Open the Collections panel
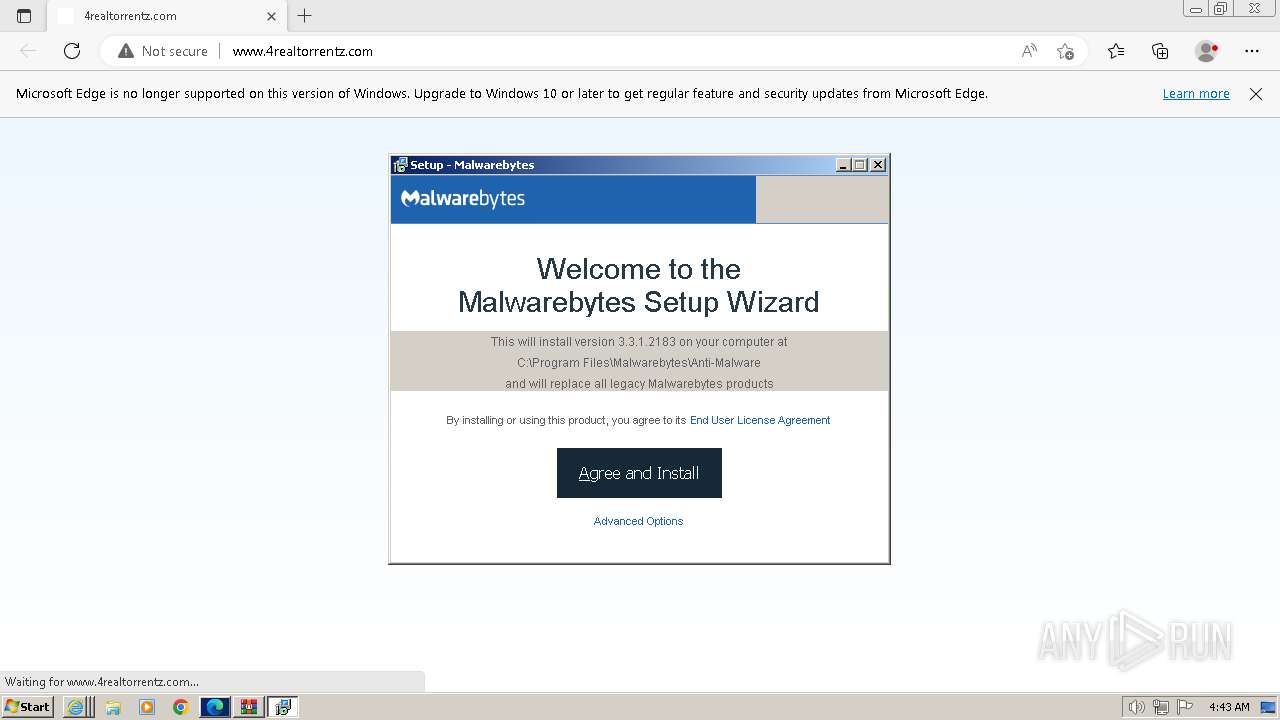 click(x=1160, y=51)
